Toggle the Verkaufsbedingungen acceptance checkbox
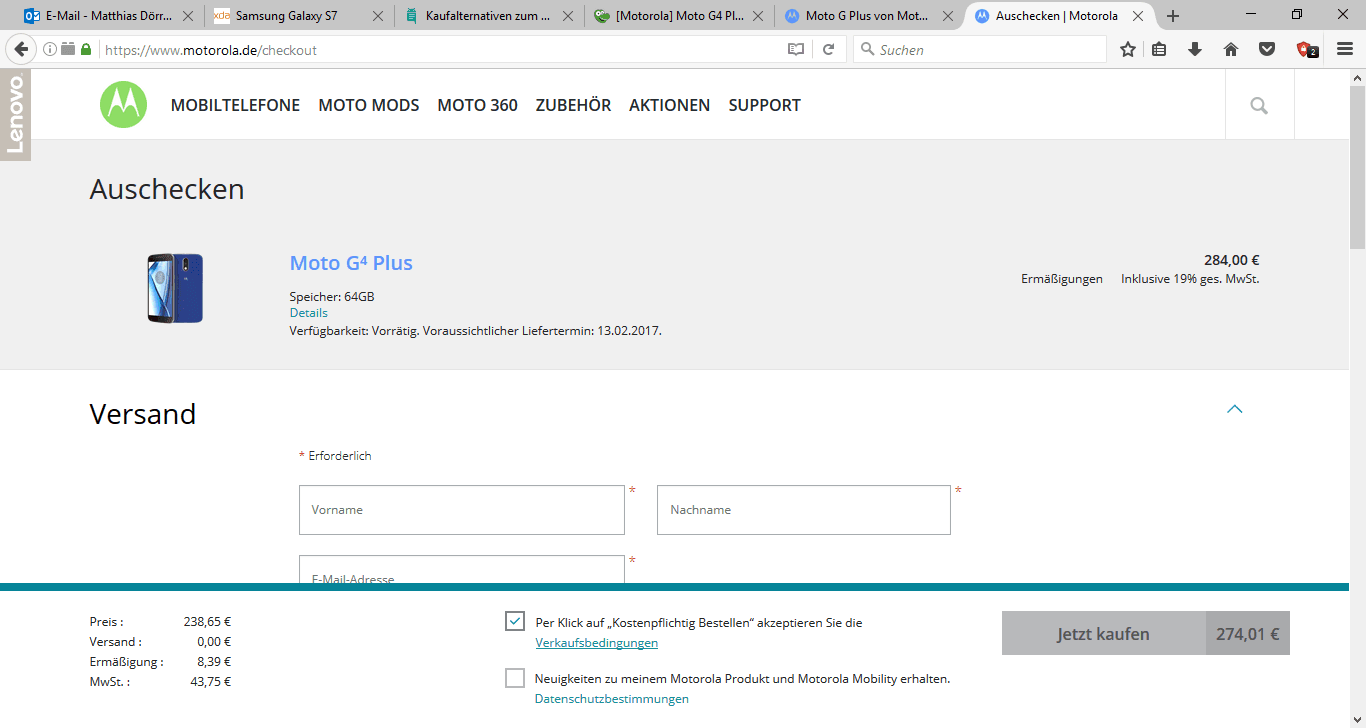Viewport: 1366px width, 728px height. tap(515, 621)
